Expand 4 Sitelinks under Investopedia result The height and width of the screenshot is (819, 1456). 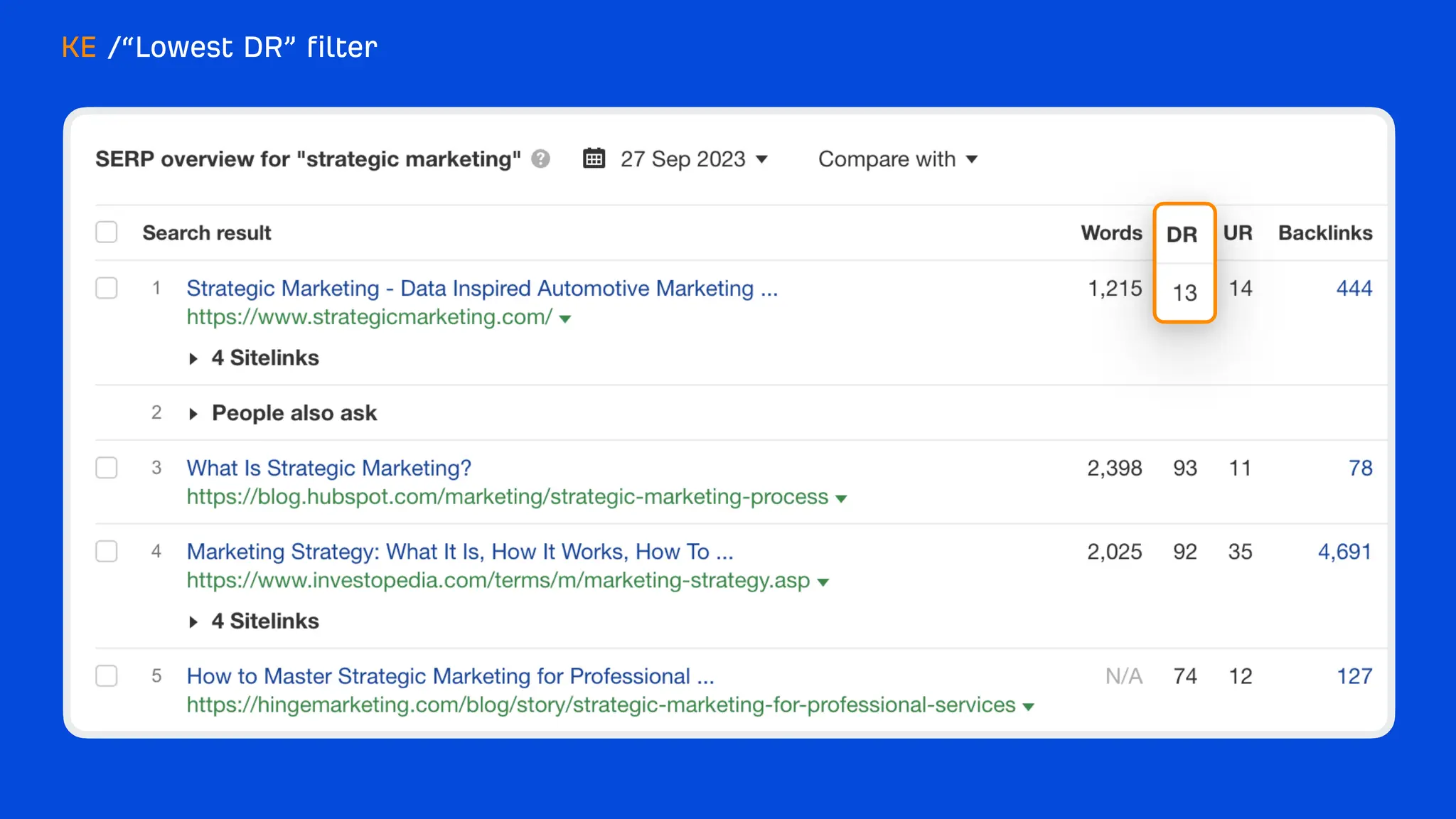255,621
